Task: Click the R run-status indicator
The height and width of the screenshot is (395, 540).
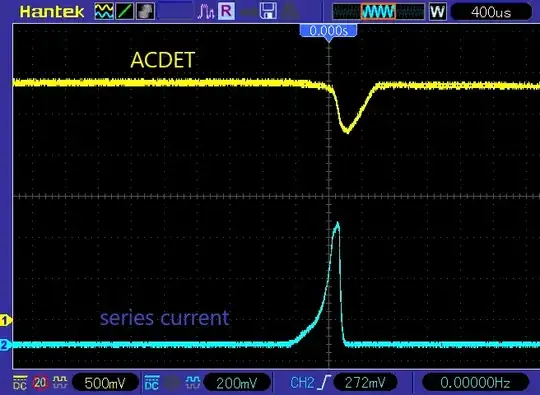Action: (x=226, y=11)
